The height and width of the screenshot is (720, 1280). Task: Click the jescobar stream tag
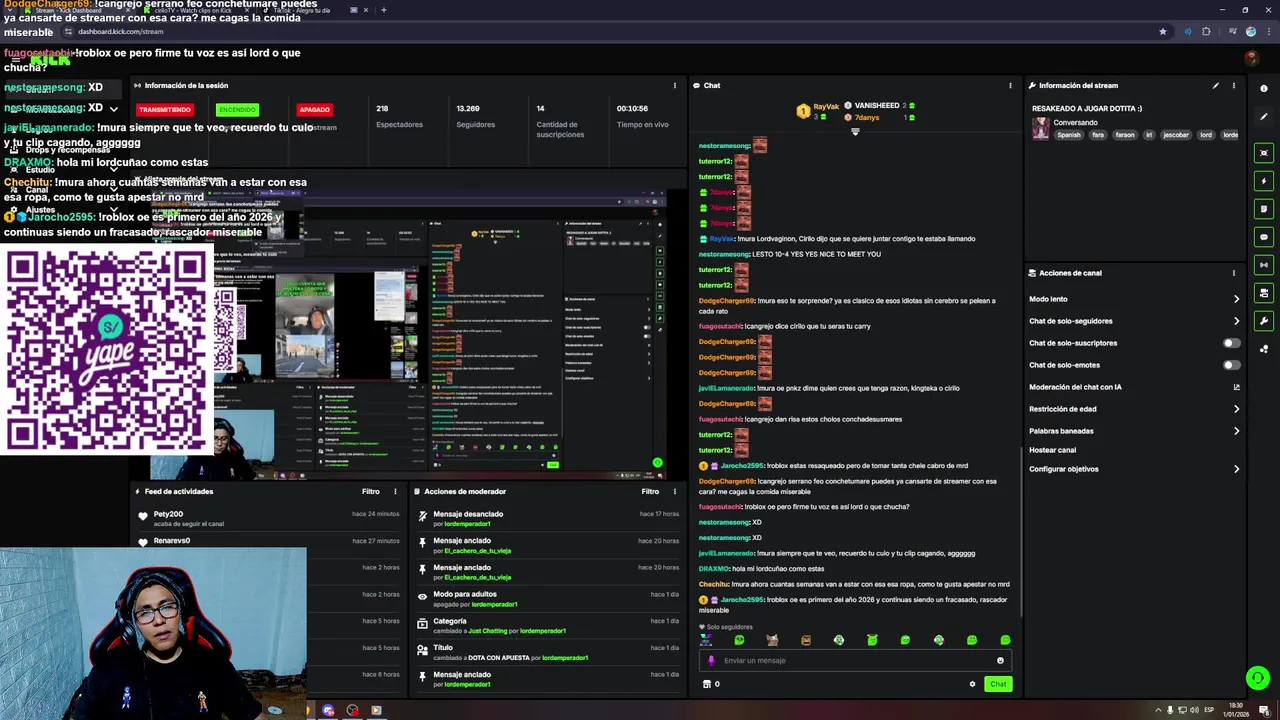(1176, 135)
